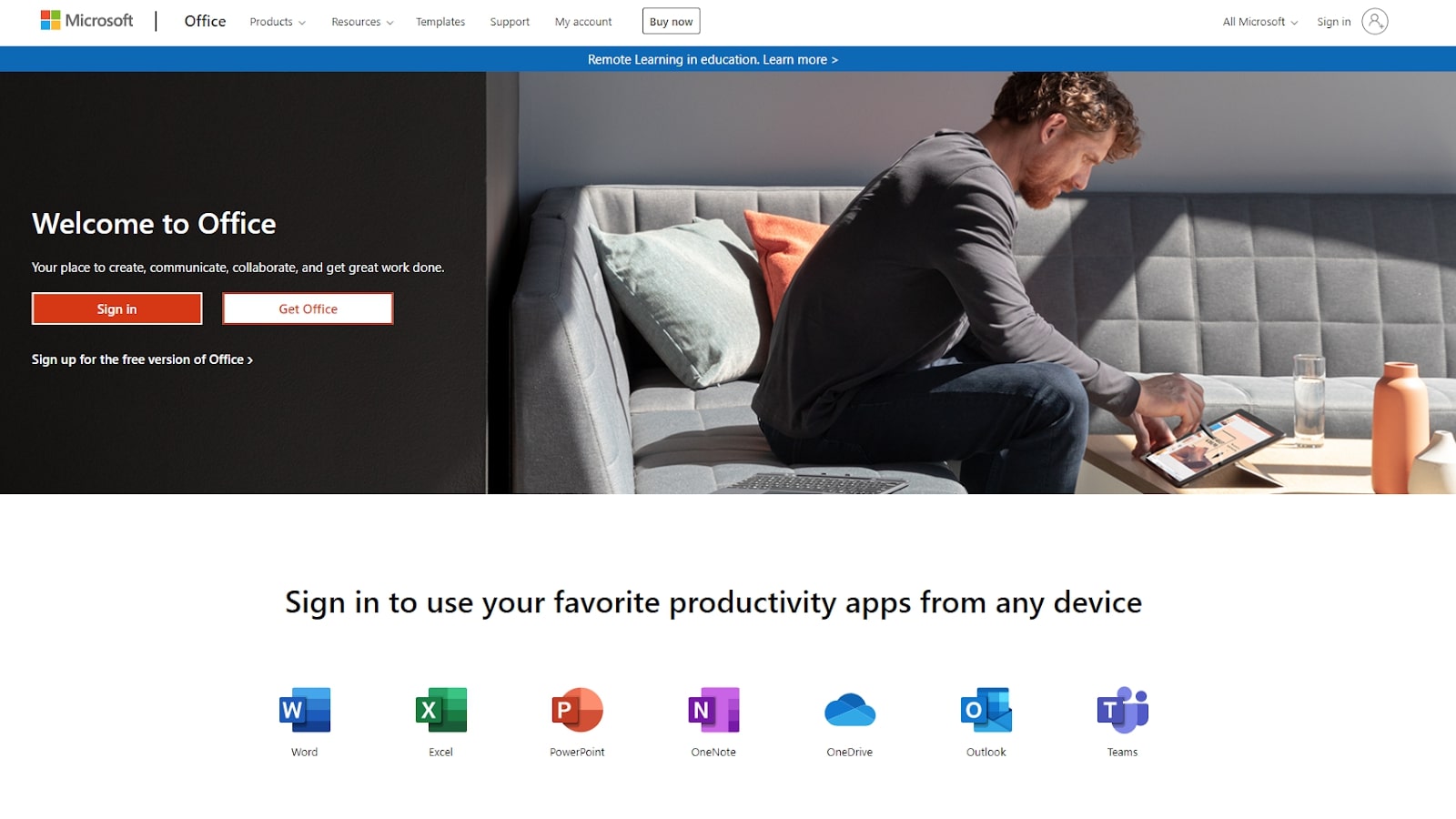Open the Remote Learning Learn more banner
The height and width of the screenshot is (819, 1456).
pyautogui.click(x=713, y=59)
